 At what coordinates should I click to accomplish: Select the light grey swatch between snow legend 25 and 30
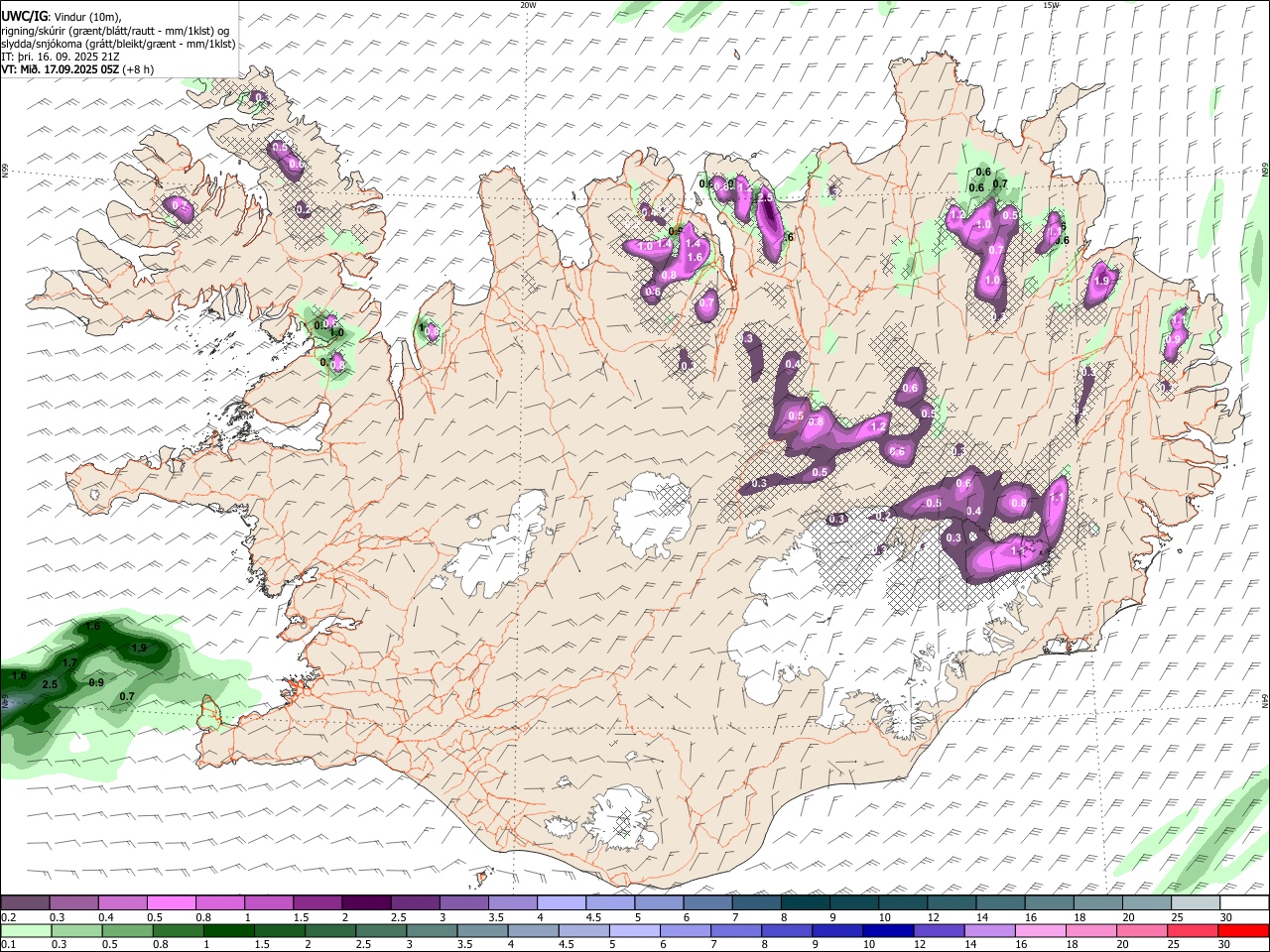(1195, 903)
